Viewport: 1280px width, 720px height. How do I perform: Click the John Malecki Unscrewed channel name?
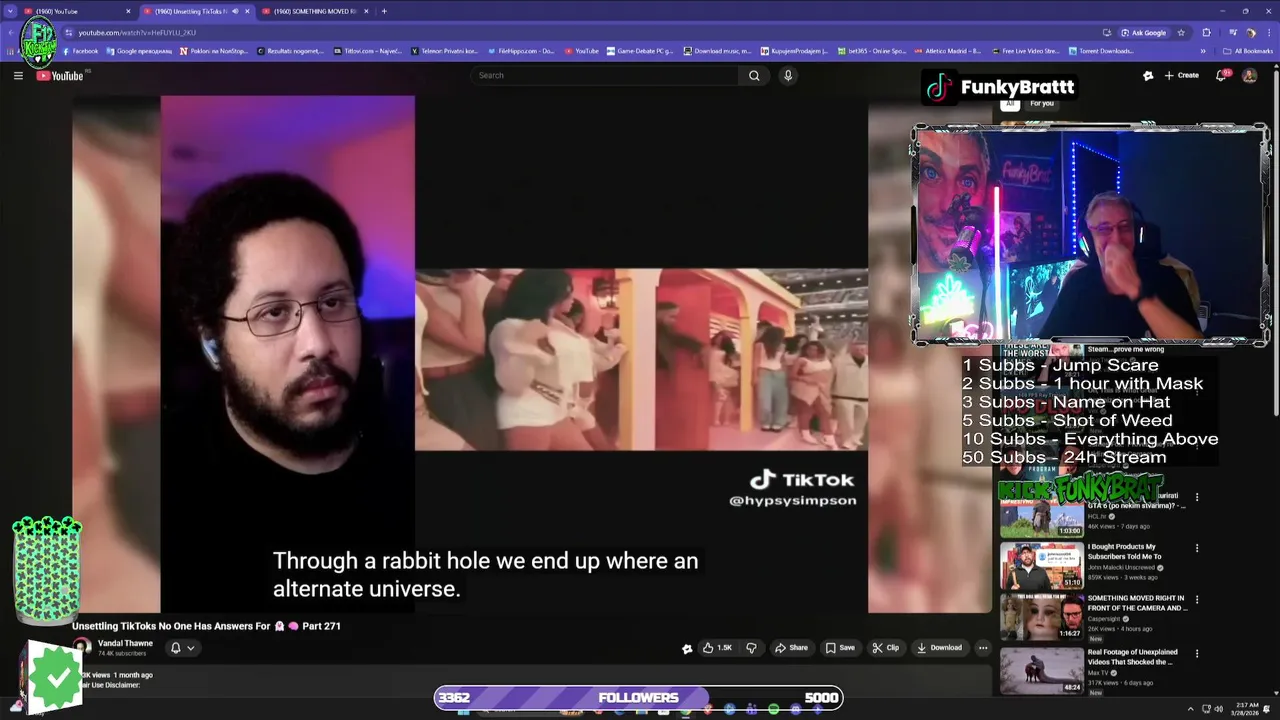[x=1121, y=568]
